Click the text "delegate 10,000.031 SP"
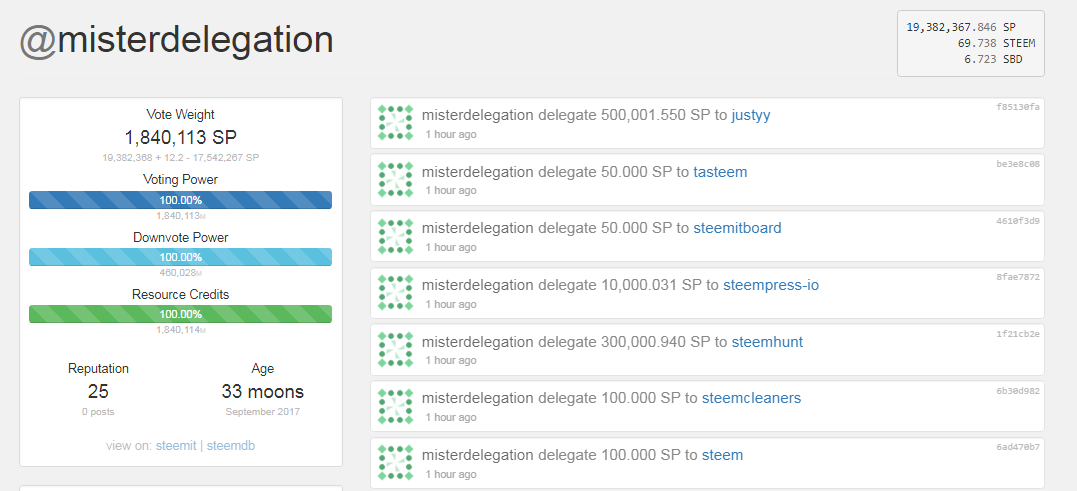The width and height of the screenshot is (1077, 491). pyautogui.click(x=620, y=285)
